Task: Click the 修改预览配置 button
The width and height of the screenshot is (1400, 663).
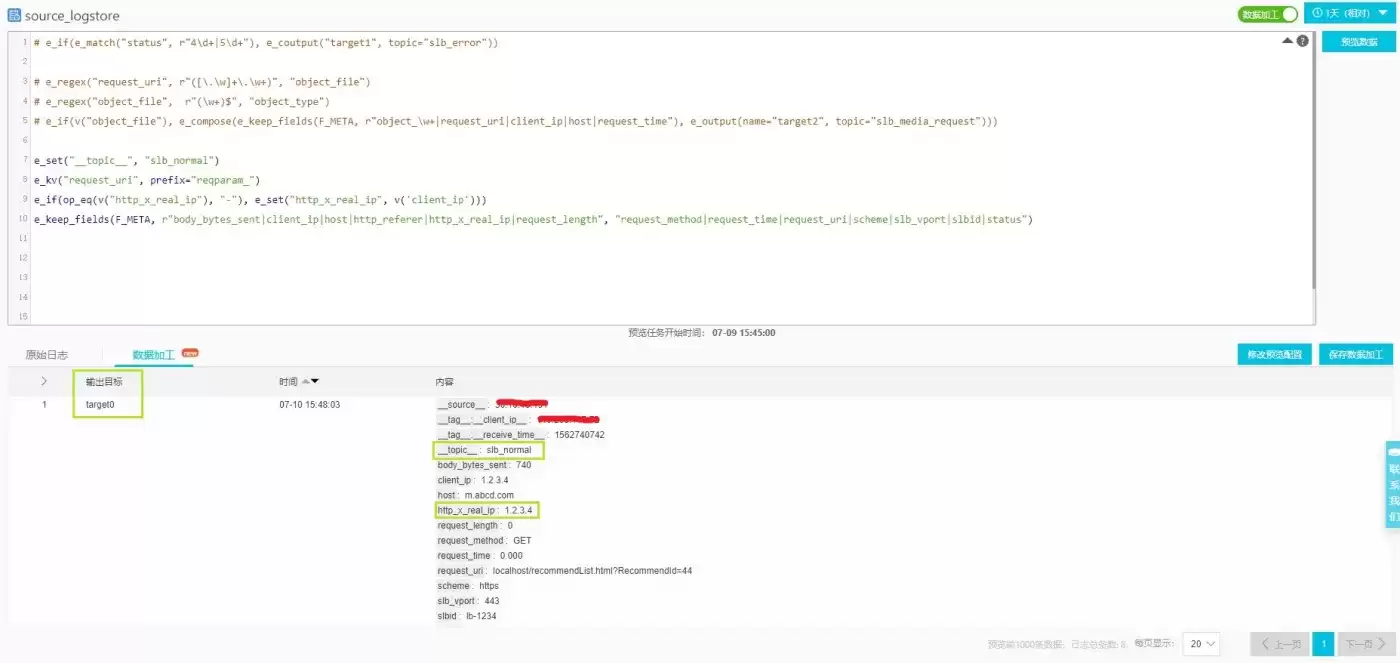Action: pyautogui.click(x=1274, y=355)
